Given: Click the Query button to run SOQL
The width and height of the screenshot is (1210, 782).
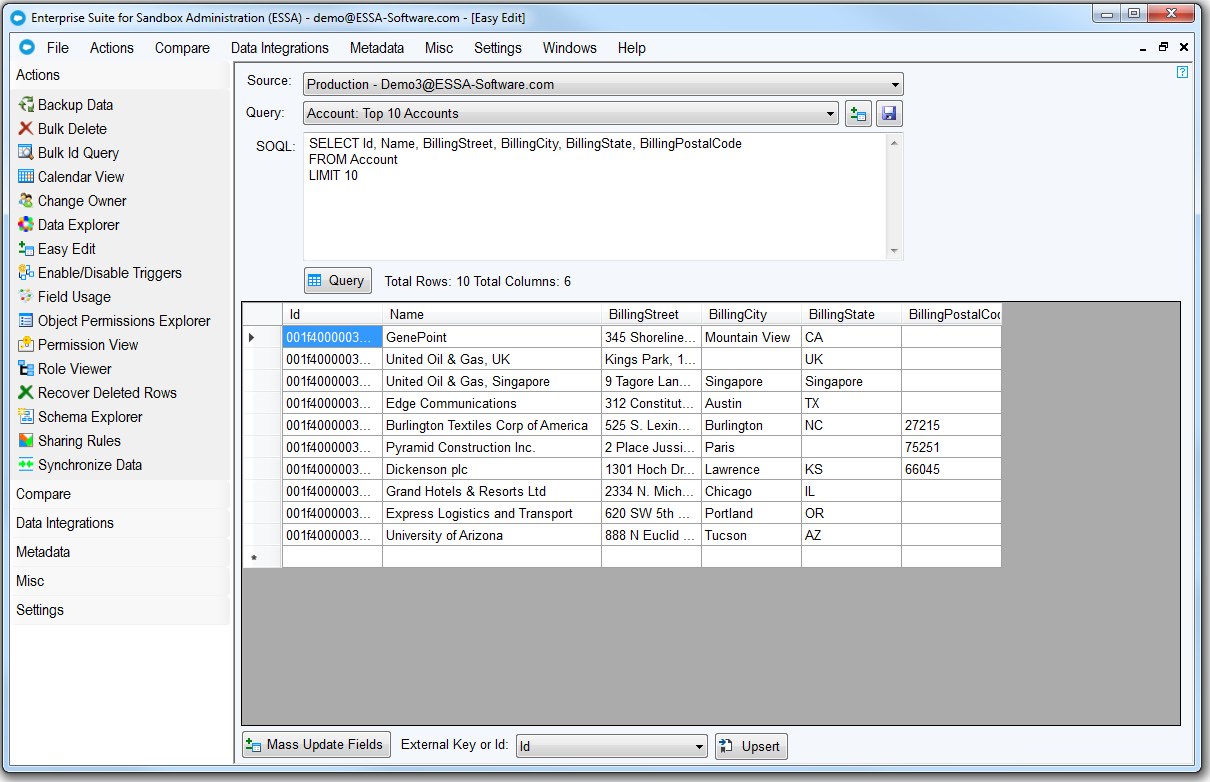Looking at the screenshot, I should point(337,281).
